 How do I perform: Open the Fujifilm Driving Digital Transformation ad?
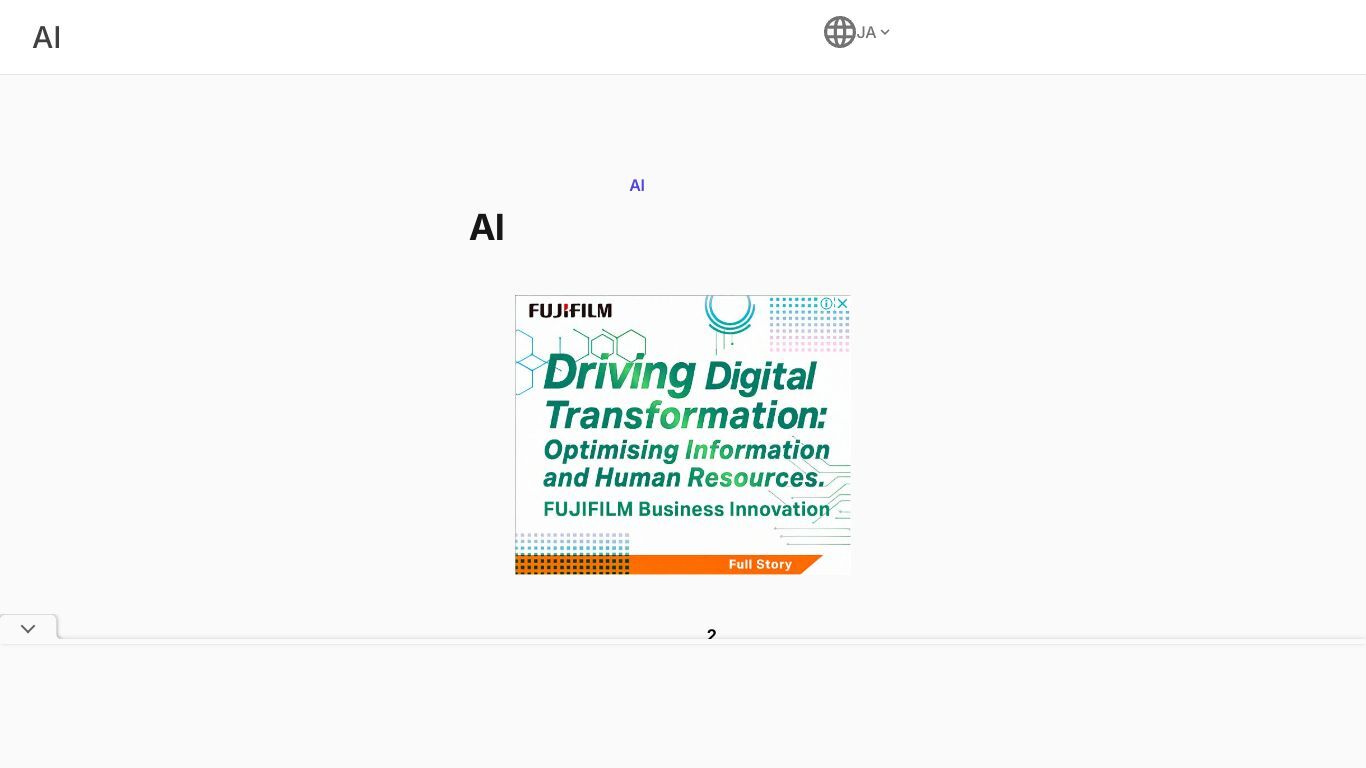pyautogui.click(x=683, y=435)
